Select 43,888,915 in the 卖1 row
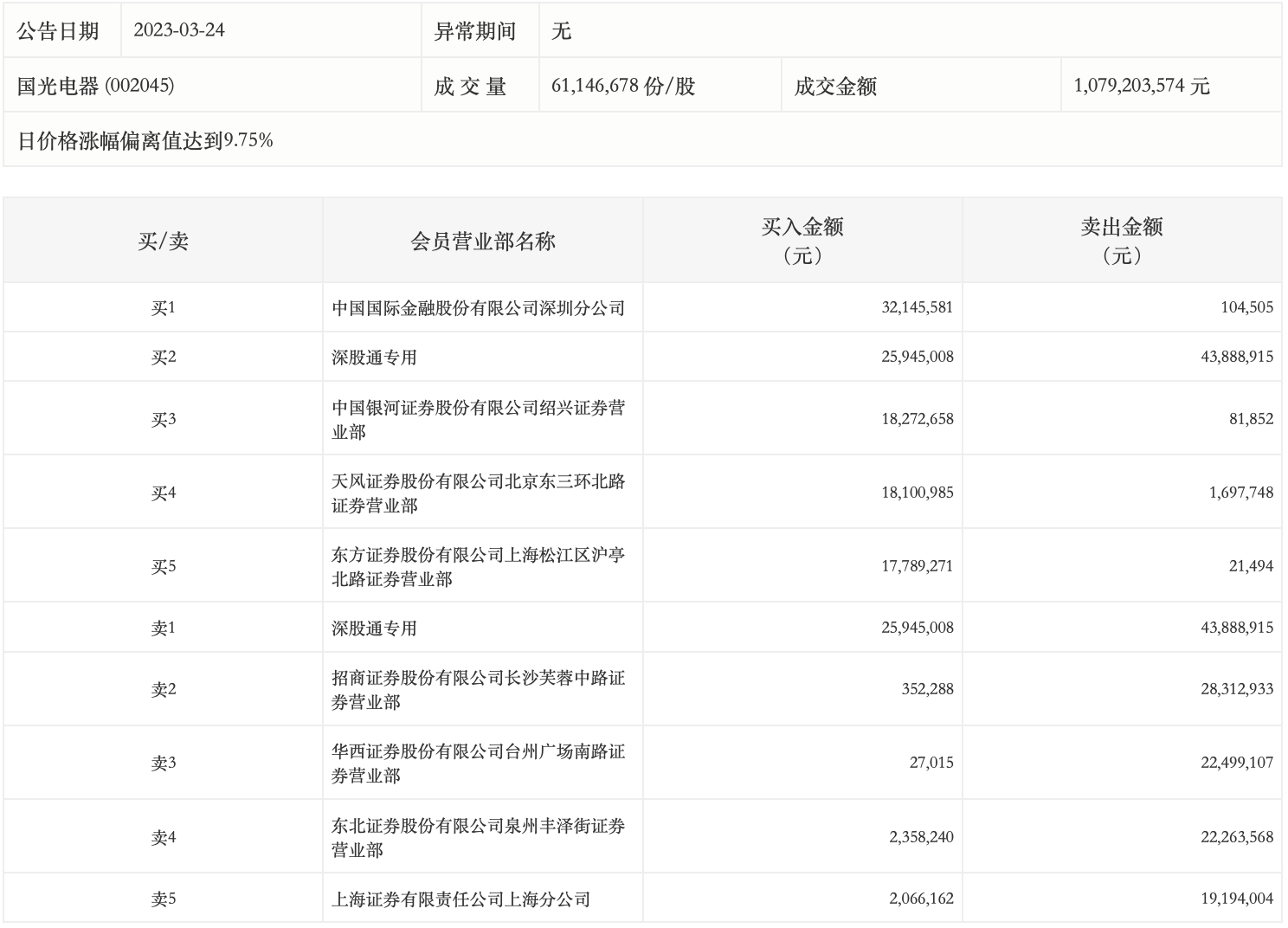This screenshot has width=1288, height=928. tap(1237, 628)
